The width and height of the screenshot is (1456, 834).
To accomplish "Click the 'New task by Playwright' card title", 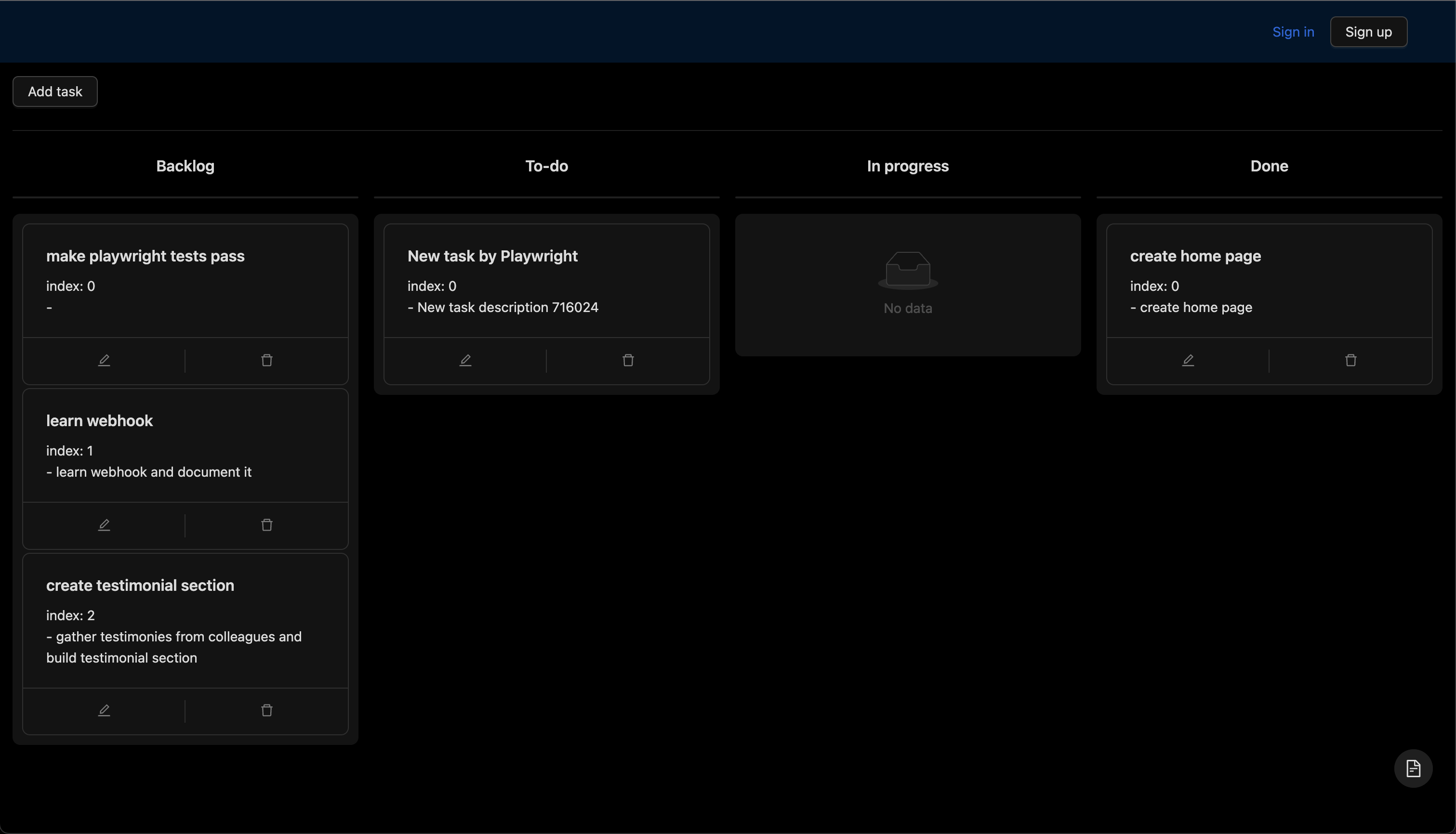I will pyautogui.click(x=492, y=256).
